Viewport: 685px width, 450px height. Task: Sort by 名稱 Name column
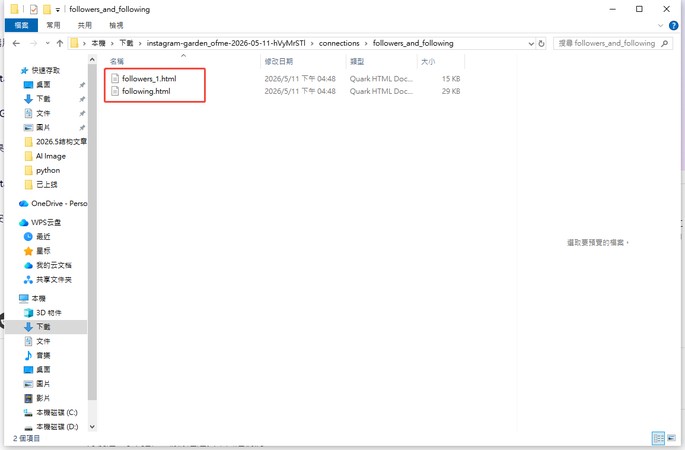[x=117, y=62]
